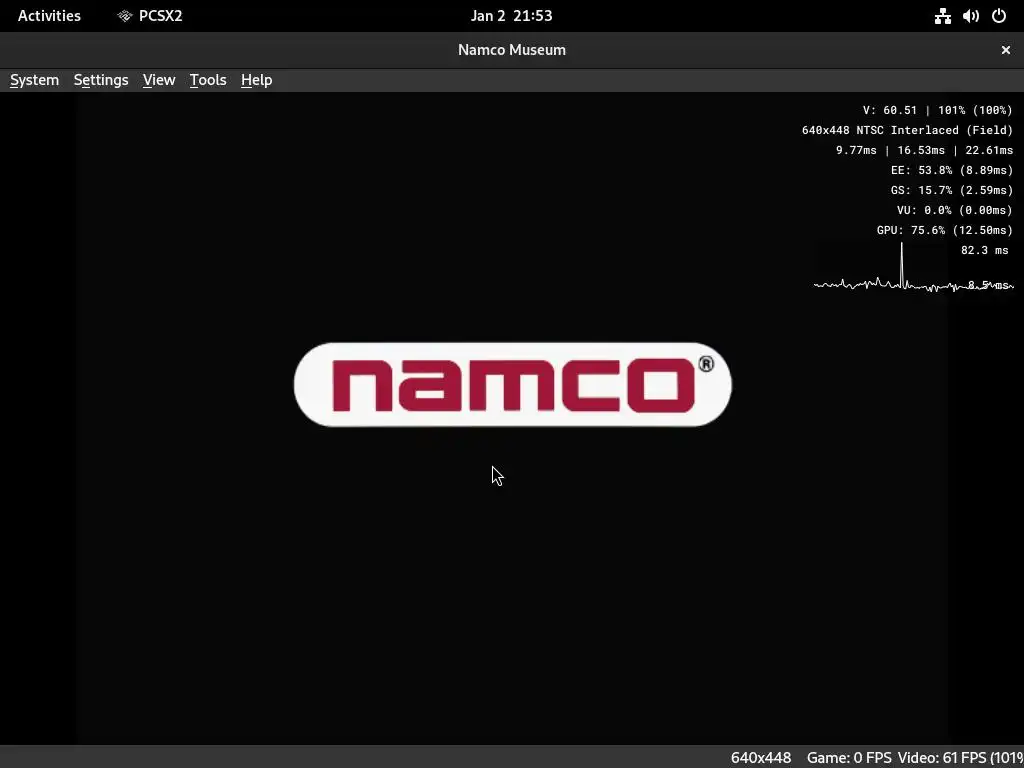Open the View menu
Image resolution: width=1024 pixels, height=768 pixels.
pos(159,80)
